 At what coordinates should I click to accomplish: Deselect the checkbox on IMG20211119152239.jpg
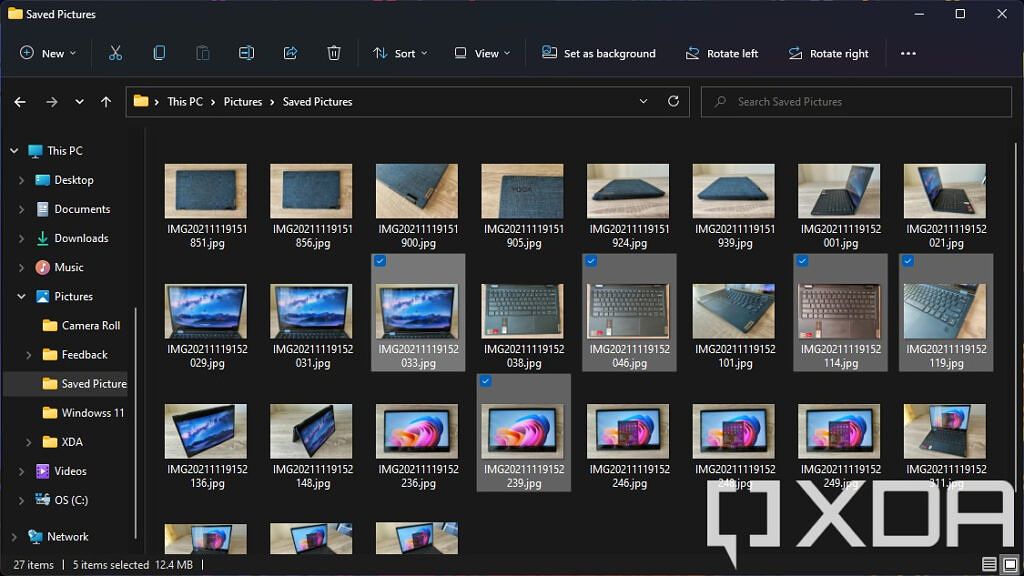click(x=486, y=381)
